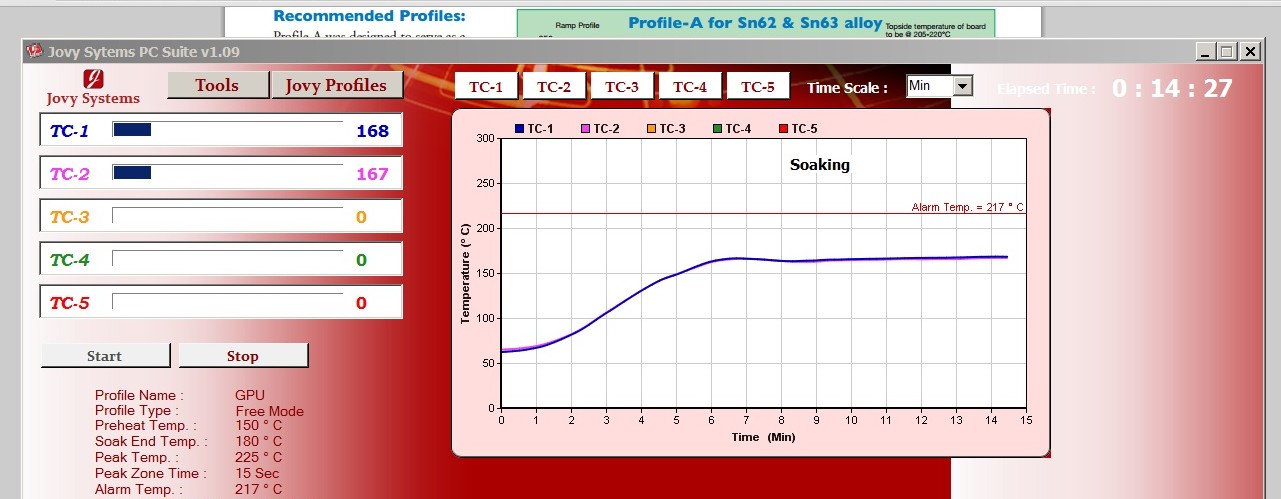
Task: Toggle the TC-1 channel button above the chart
Action: 486,87
